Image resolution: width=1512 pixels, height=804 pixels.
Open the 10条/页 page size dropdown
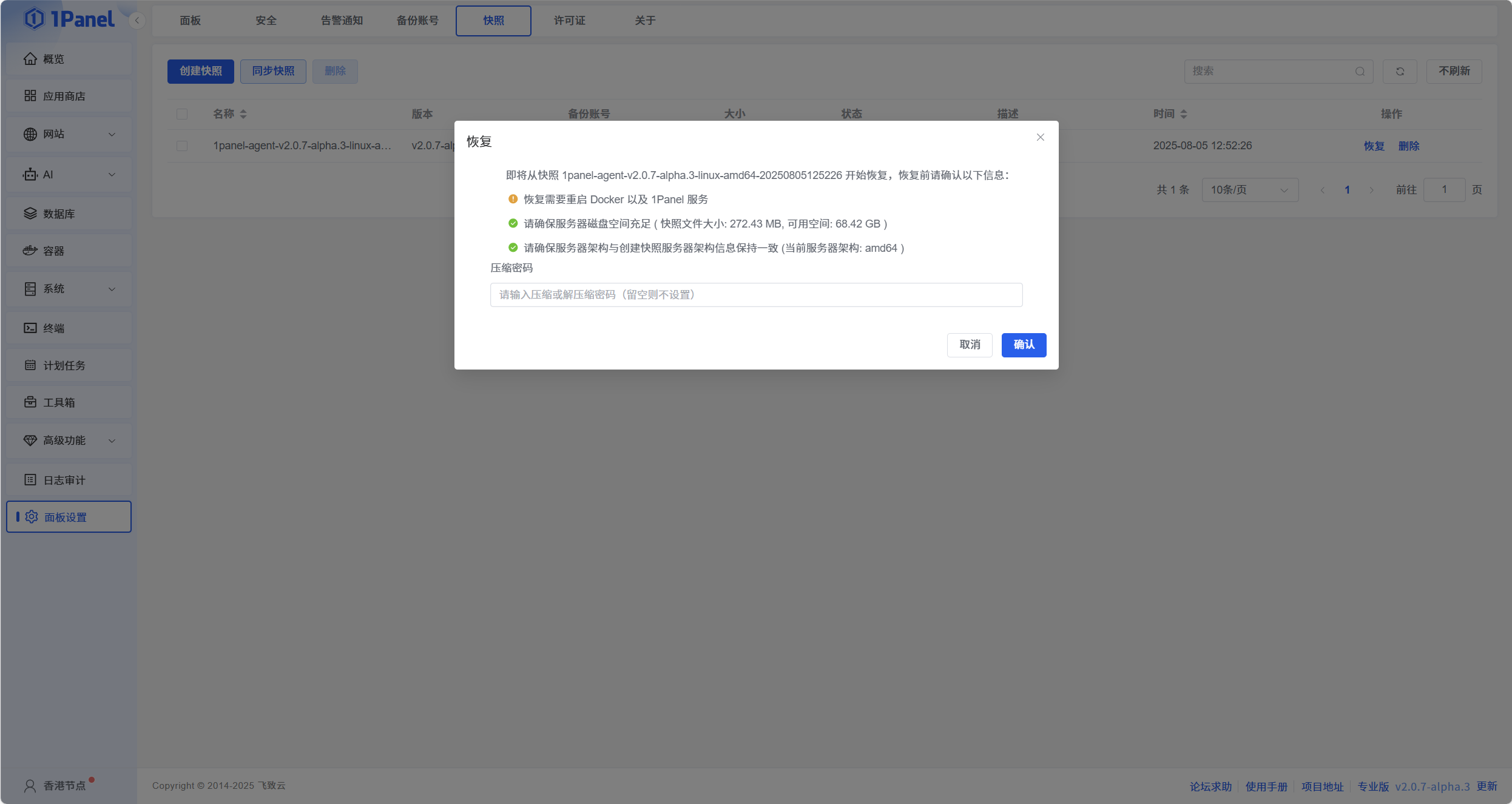1250,190
